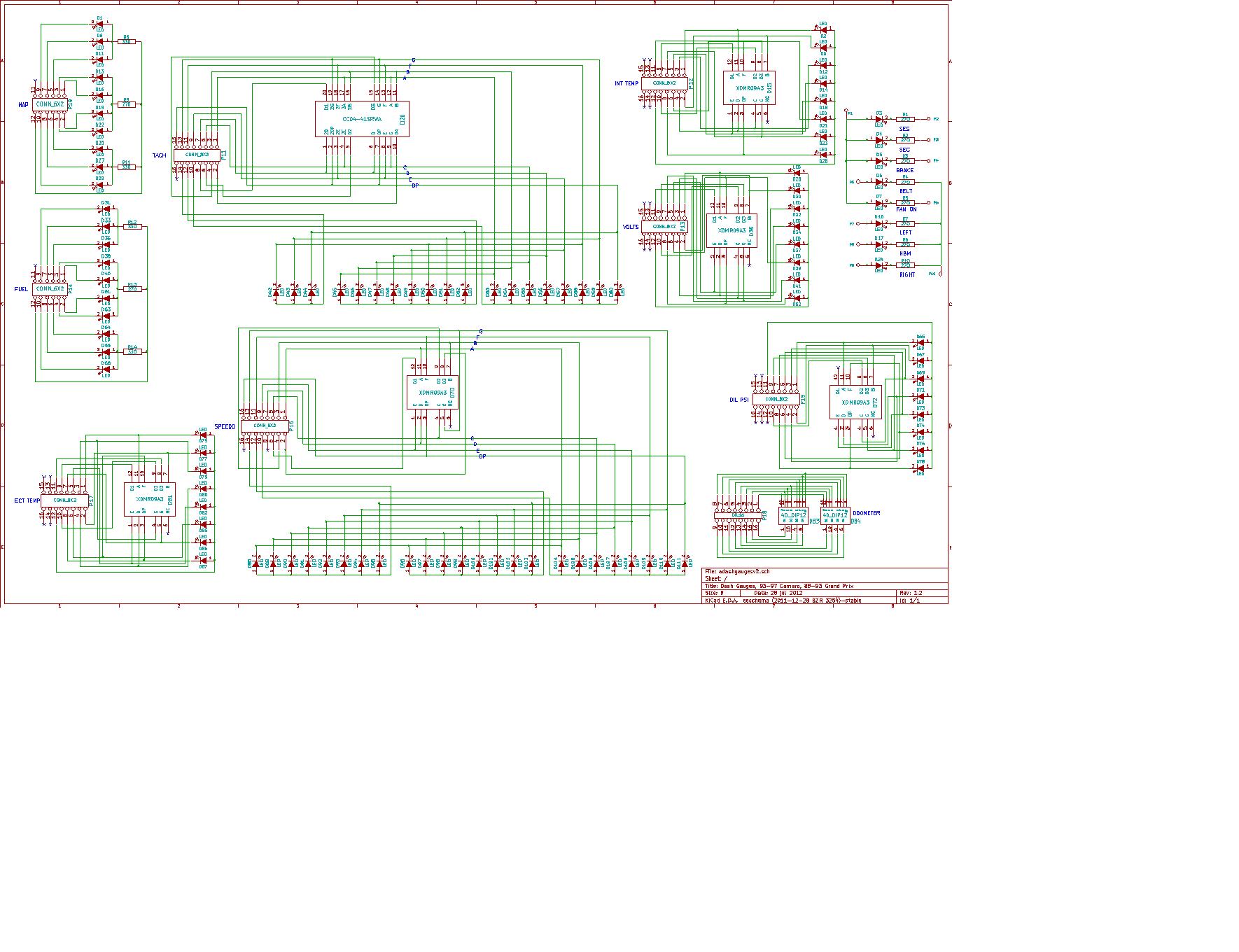Screen dimensions: 1239x952
Task: Select LED D17 in the HBM indicator row
Action: (879, 244)
